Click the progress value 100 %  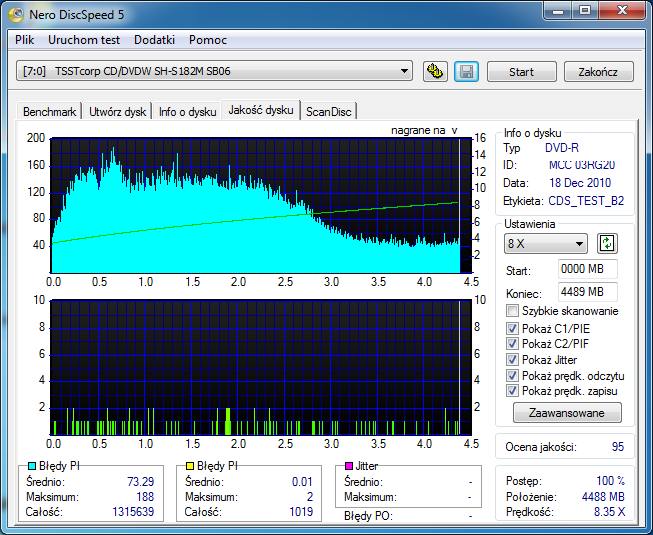611,481
